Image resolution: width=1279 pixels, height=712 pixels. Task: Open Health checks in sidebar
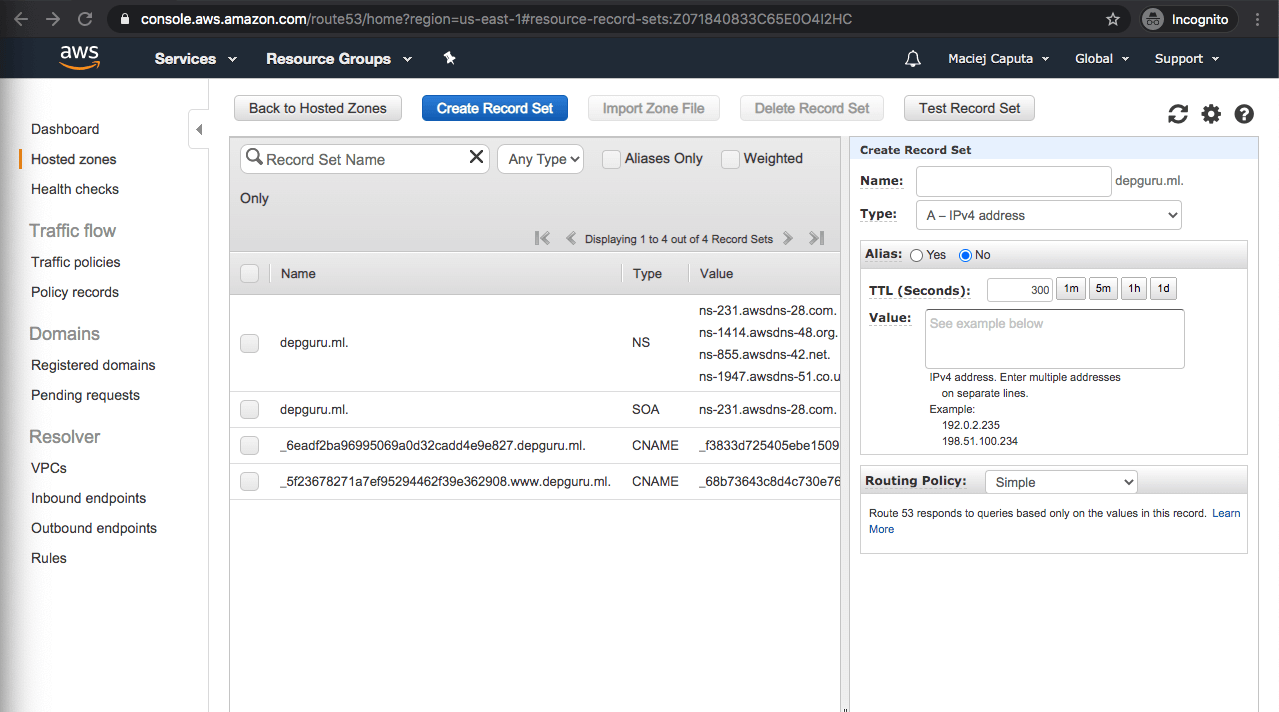tap(75, 189)
